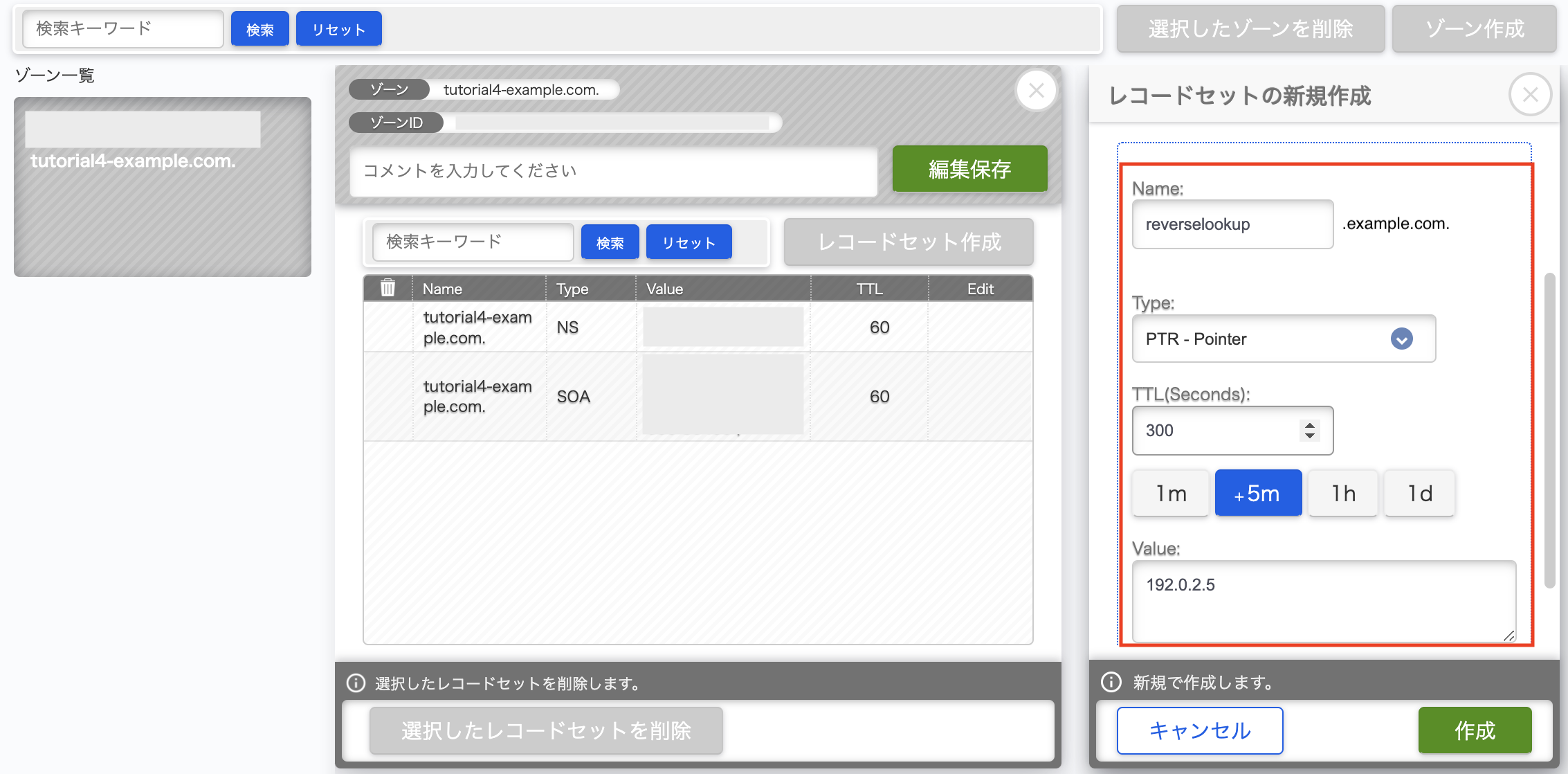Click info icon beside new creation message
The height and width of the screenshot is (774, 1568).
pyautogui.click(x=1111, y=682)
